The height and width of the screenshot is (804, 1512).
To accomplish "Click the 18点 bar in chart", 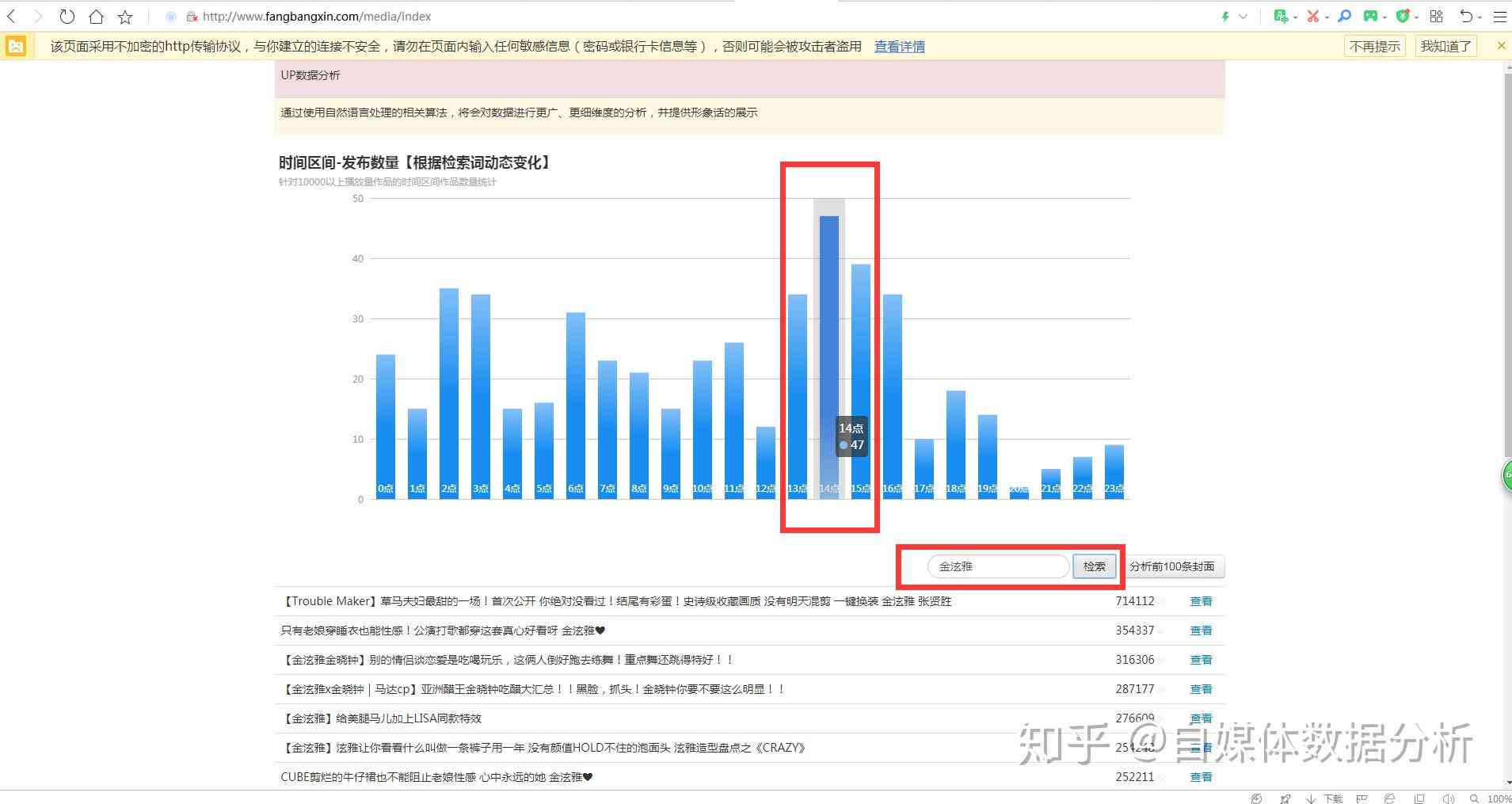I will 955,444.
